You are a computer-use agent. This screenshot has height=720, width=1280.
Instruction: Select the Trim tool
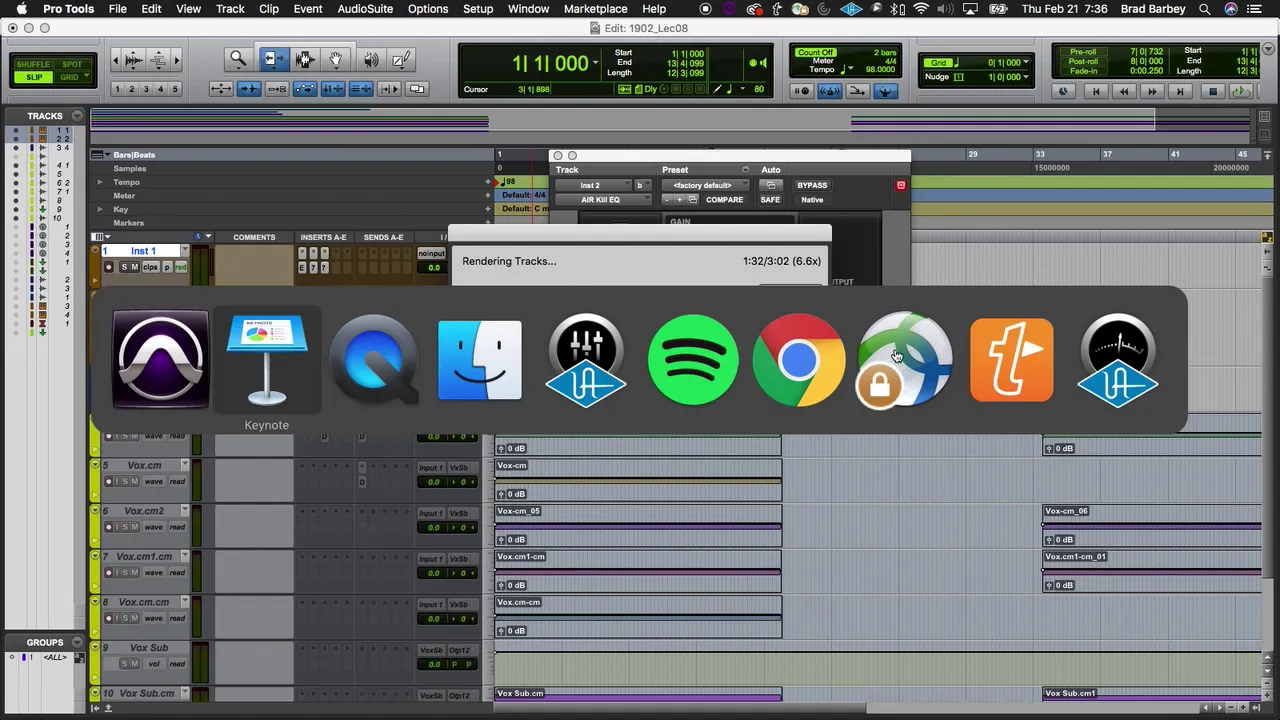click(x=273, y=60)
